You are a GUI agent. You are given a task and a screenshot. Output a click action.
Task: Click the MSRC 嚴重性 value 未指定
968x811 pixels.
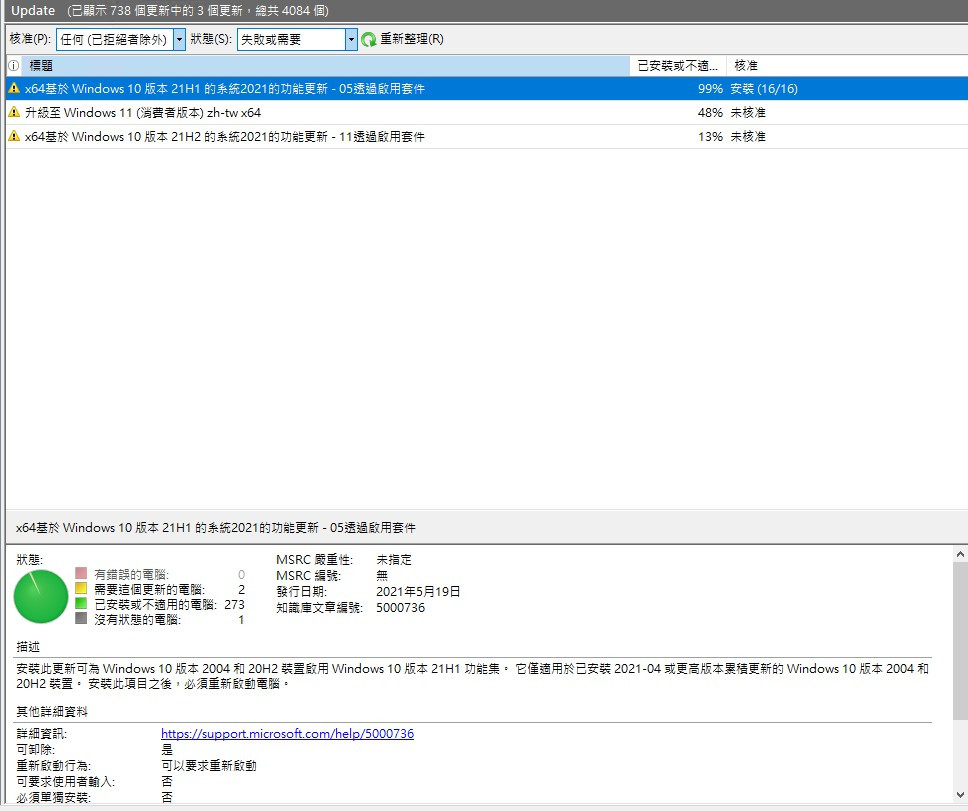pos(393,559)
